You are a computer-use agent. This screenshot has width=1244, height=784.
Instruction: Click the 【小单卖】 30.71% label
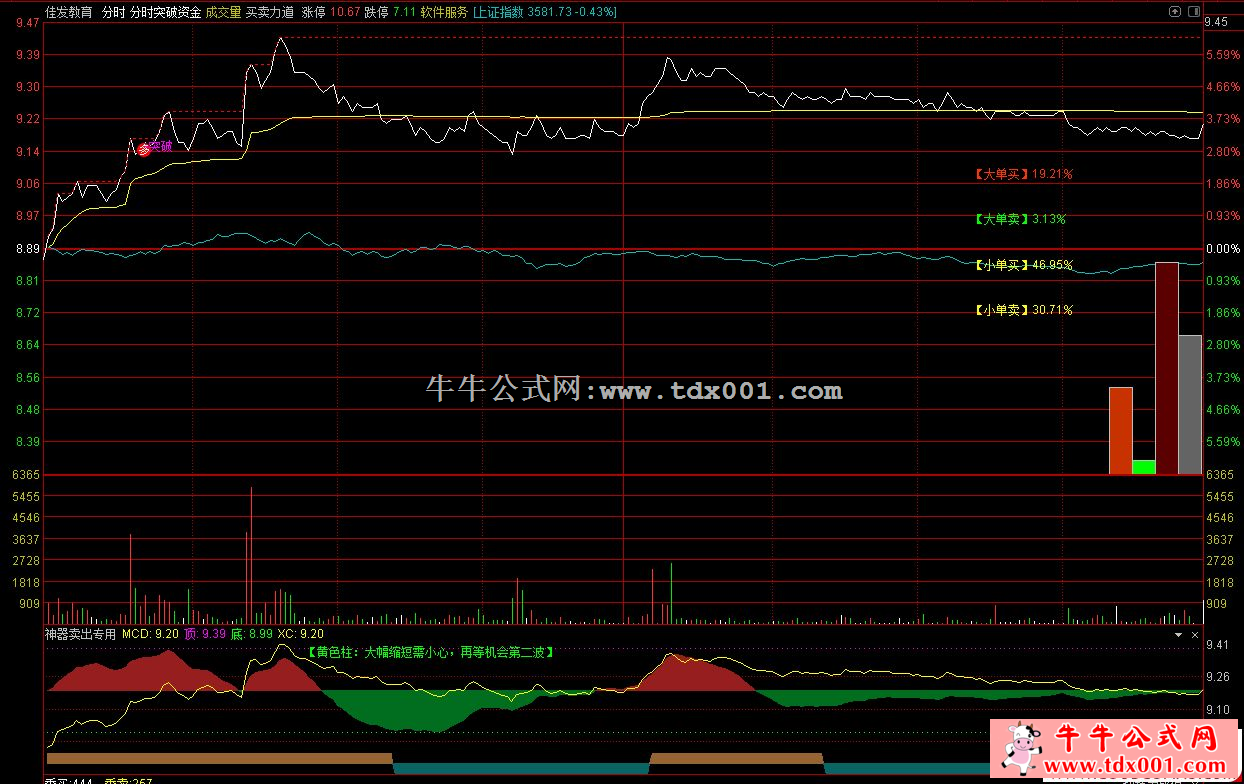(x=1023, y=310)
